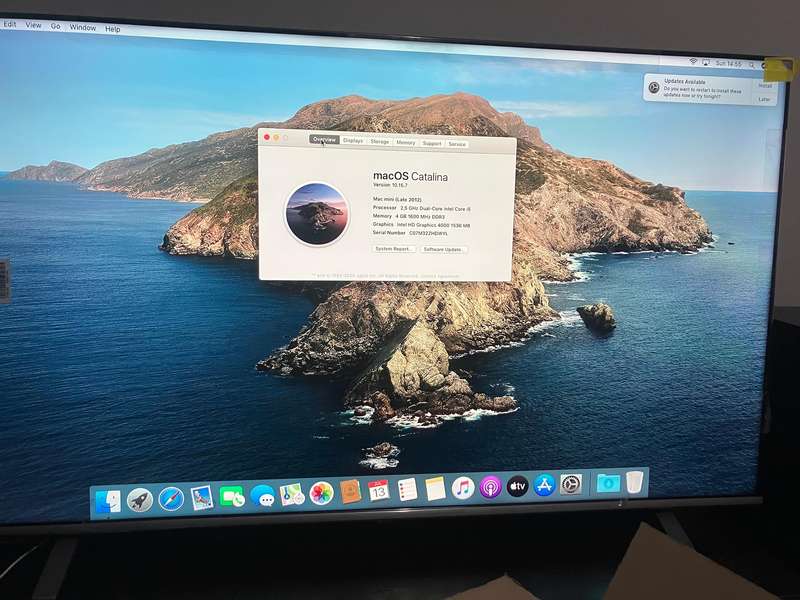This screenshot has height=600, width=800.
Task: Click the Serial Number value
Action: [429, 233]
